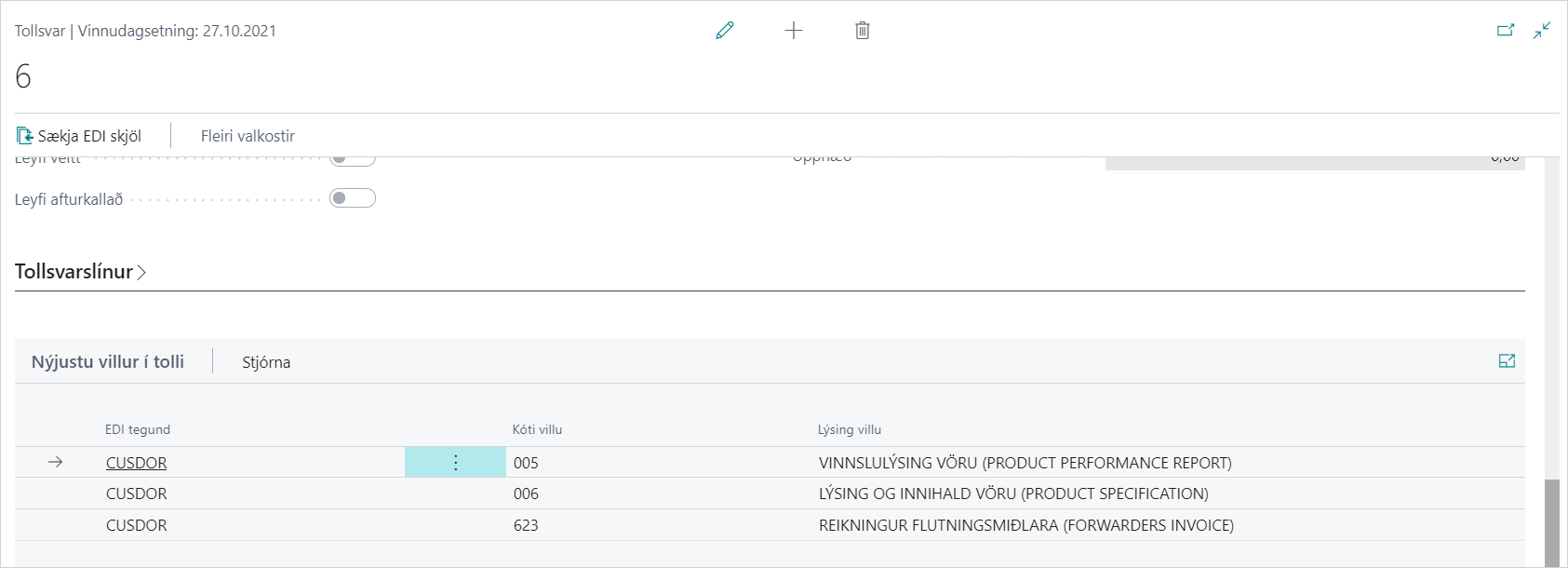This screenshot has width=1568, height=568.
Task: Click the Nýjustu villur í tolli heading
Action: tap(108, 362)
